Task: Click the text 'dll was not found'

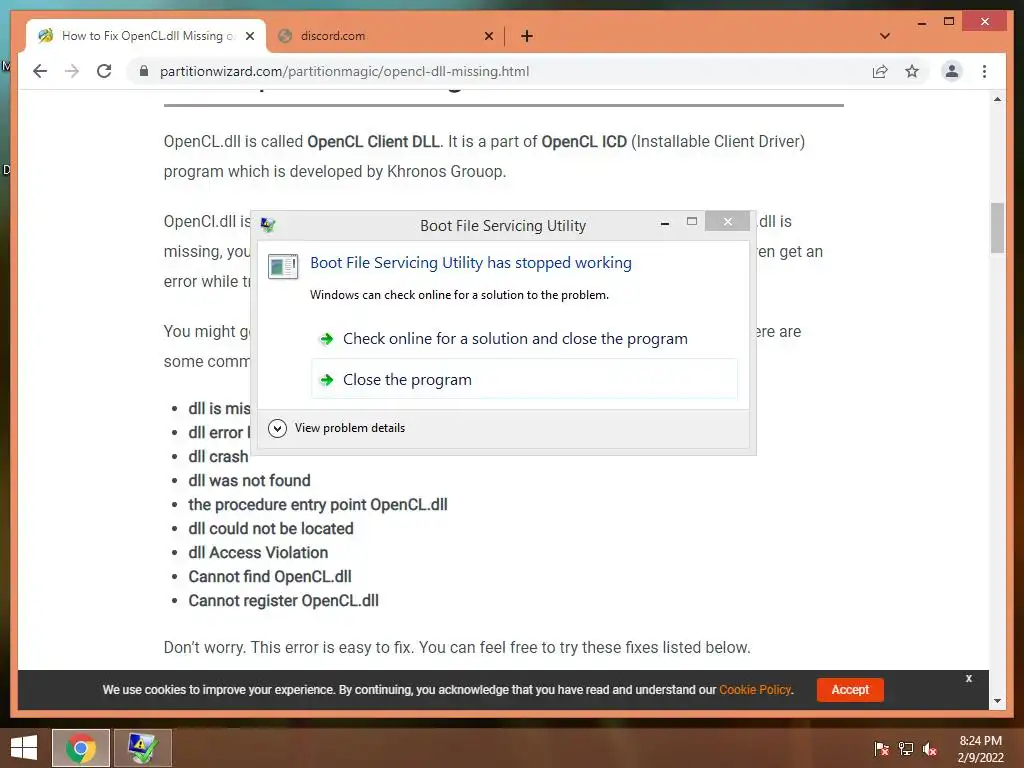Action: coord(249,481)
